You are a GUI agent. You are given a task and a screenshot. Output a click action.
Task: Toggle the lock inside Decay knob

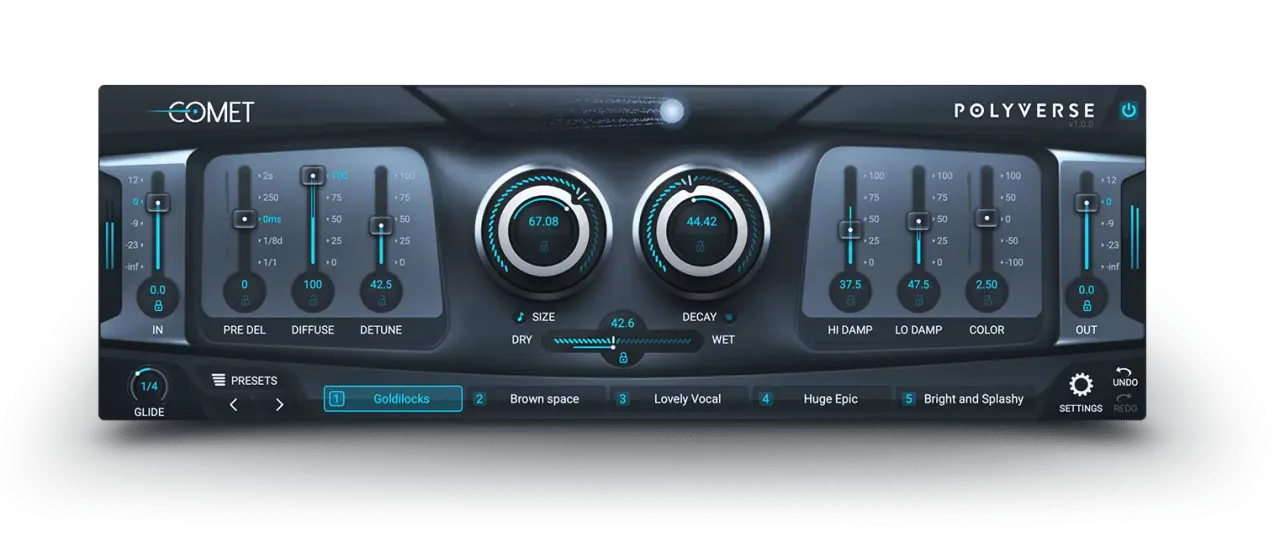pyautogui.click(x=701, y=245)
